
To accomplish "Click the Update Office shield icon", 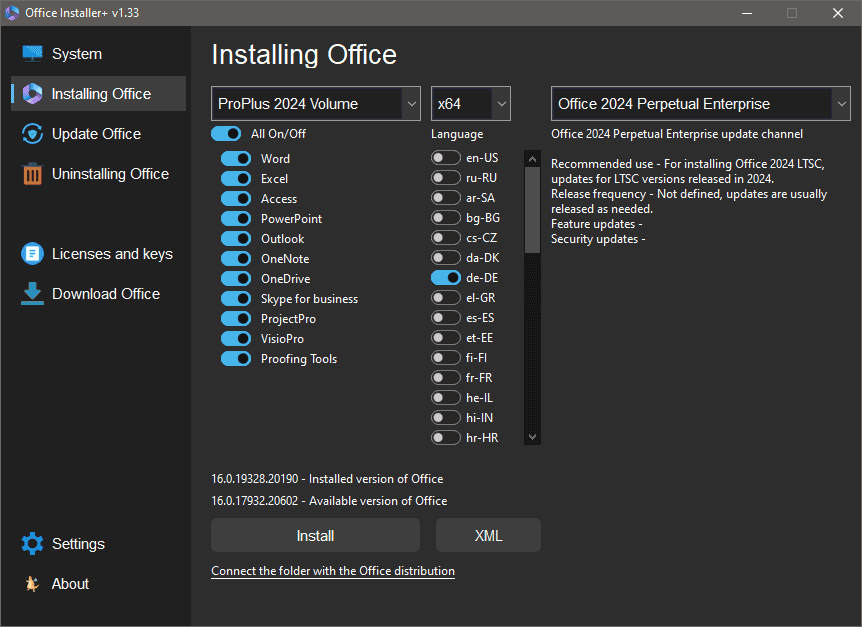I will [x=32, y=134].
